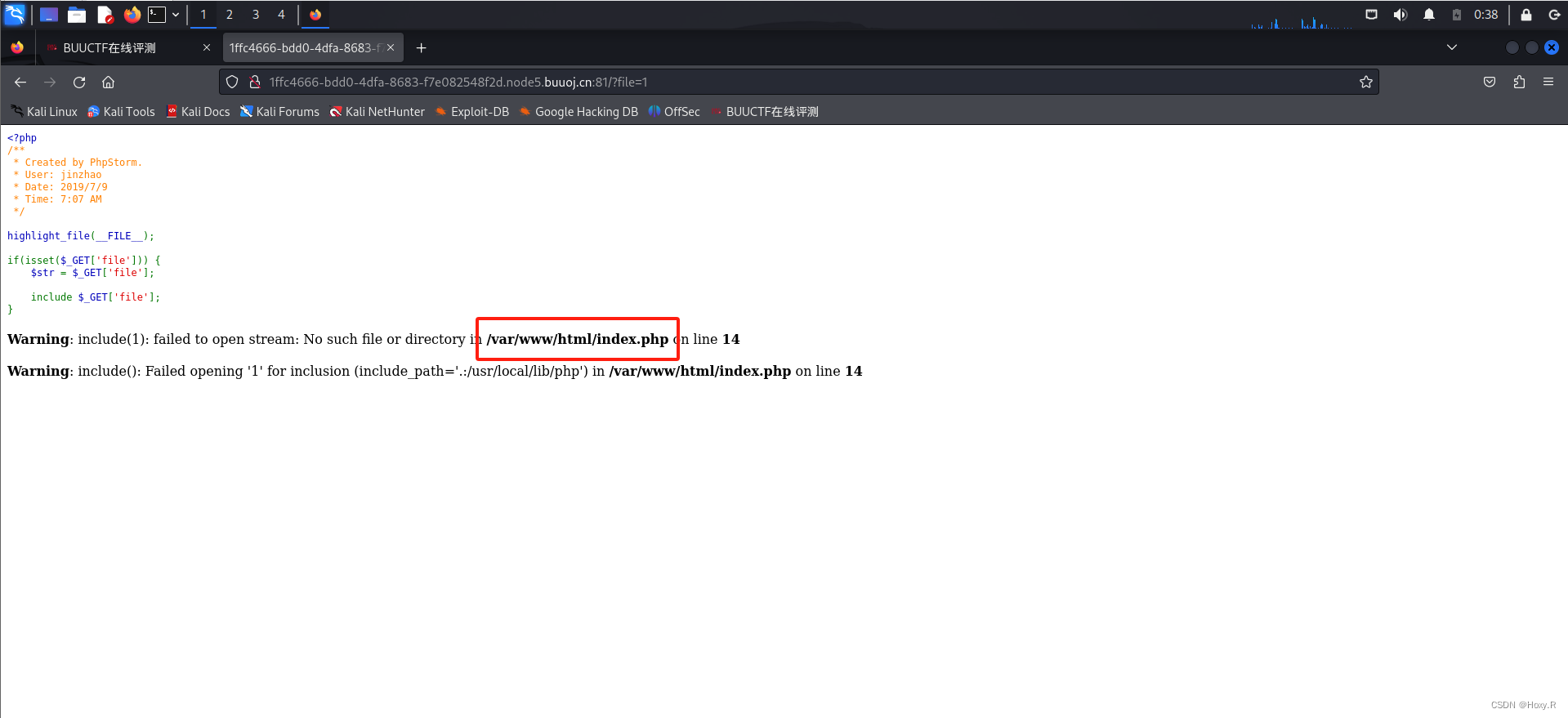1568x718 pixels.
Task: Open the Kali applications menu icon
Action: pyautogui.click(x=15, y=14)
